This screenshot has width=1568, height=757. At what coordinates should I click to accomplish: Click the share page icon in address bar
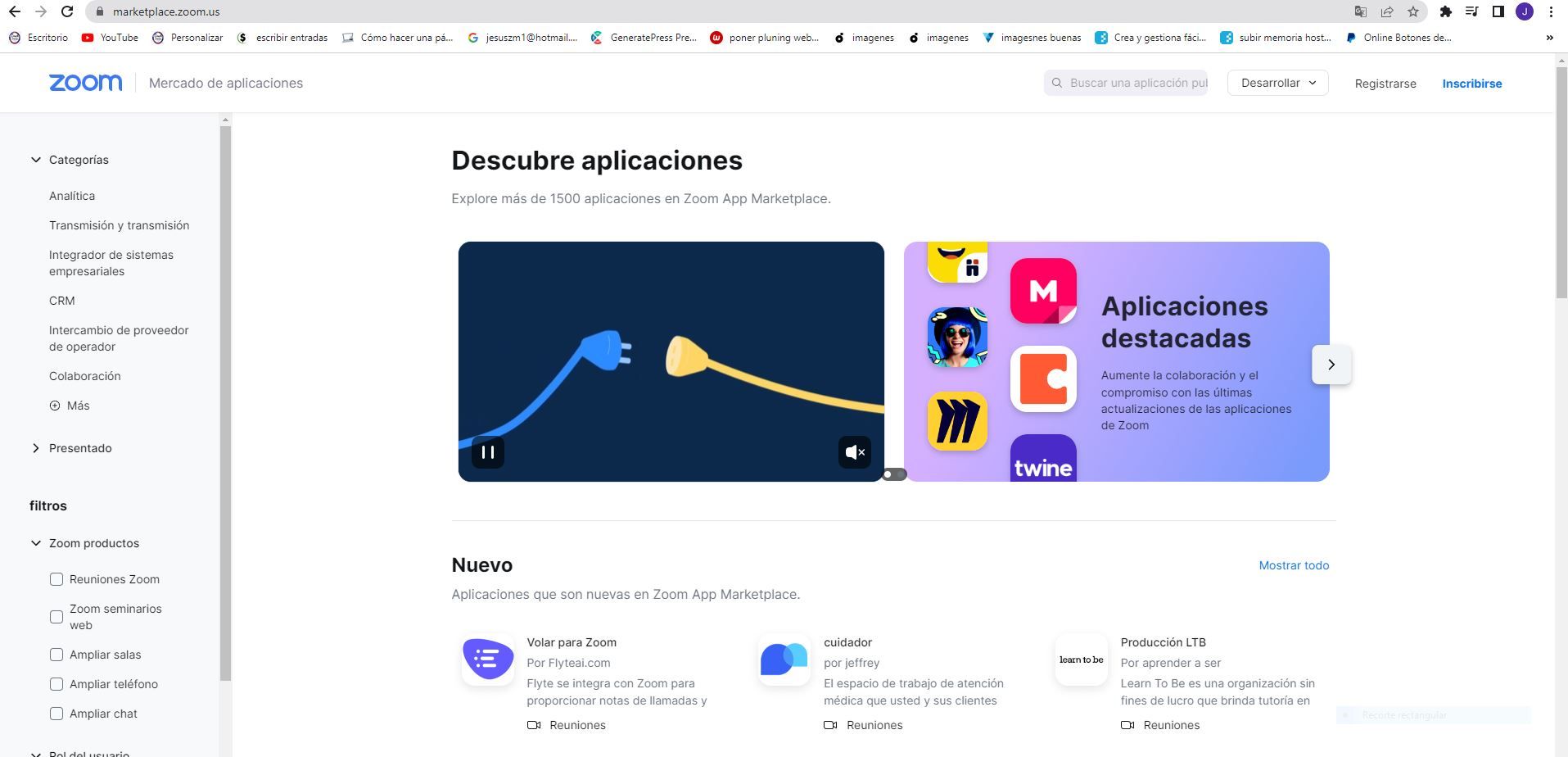[1387, 11]
